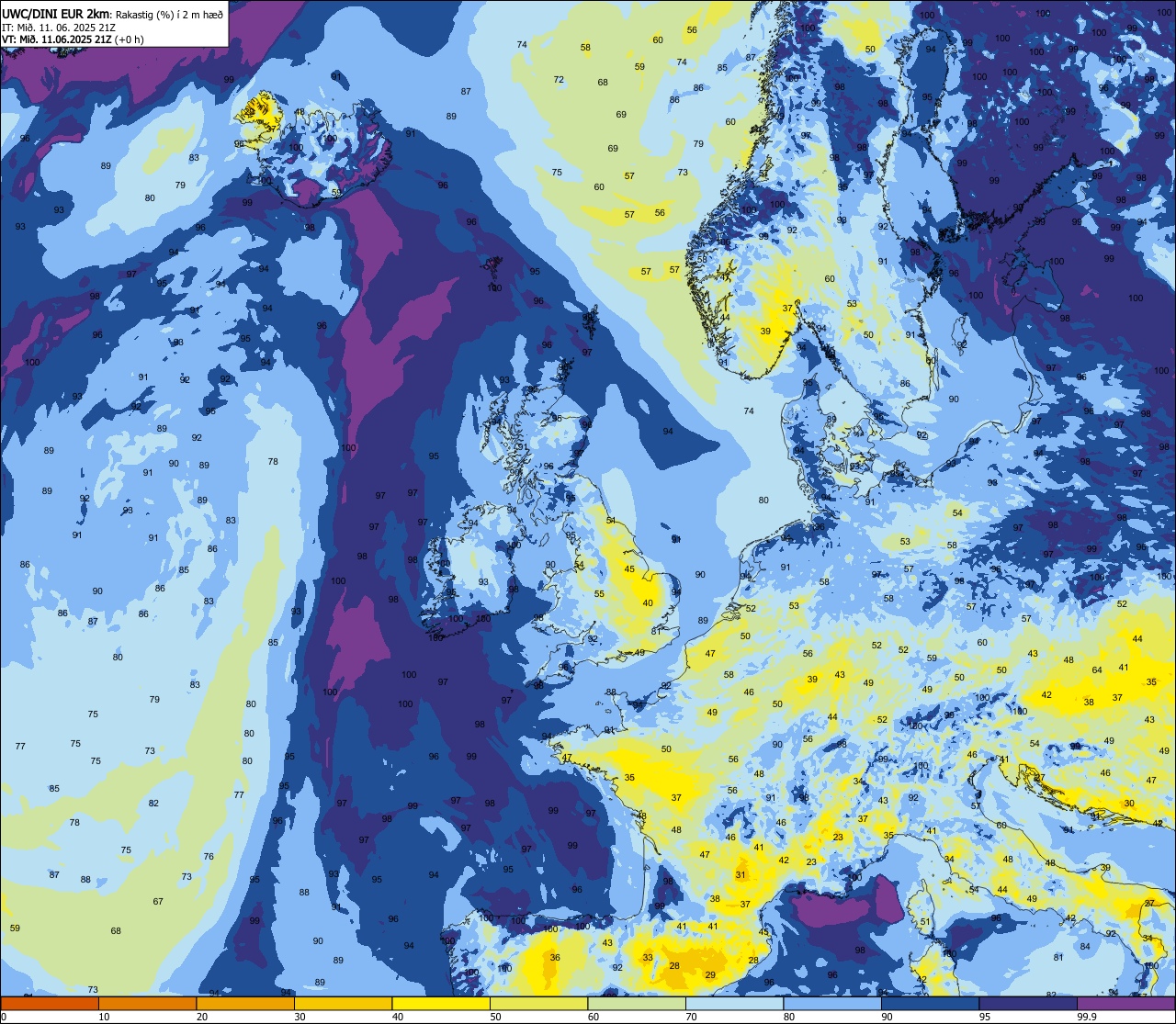The height and width of the screenshot is (1024, 1176).
Task: Click the 'VT: Mið. 11.06.2025 21Z' line
Action: click(57, 39)
